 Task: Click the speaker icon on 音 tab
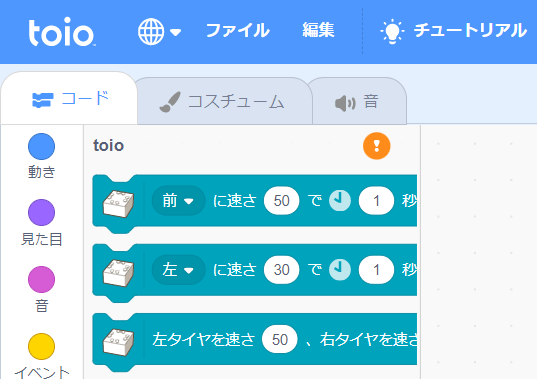tap(345, 103)
